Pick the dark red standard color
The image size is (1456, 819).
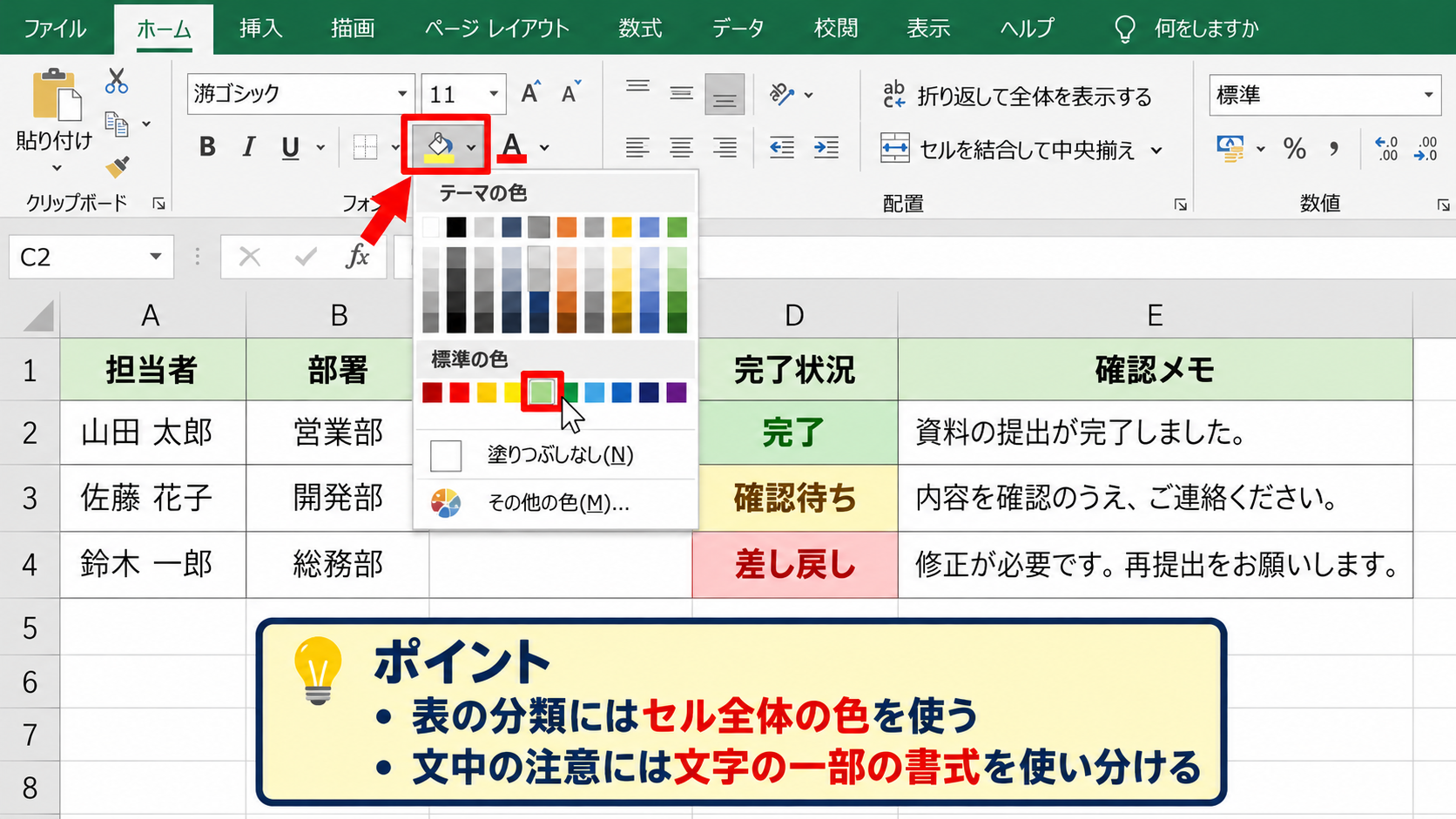(432, 393)
